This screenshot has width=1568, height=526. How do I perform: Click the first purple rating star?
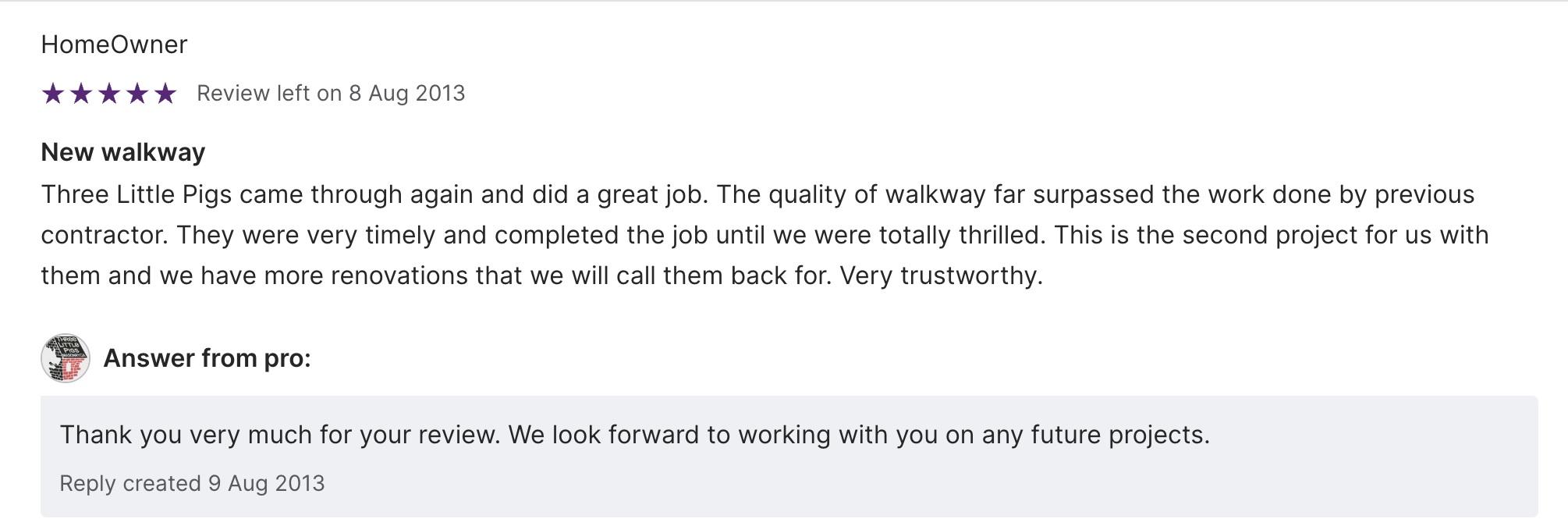(x=53, y=94)
